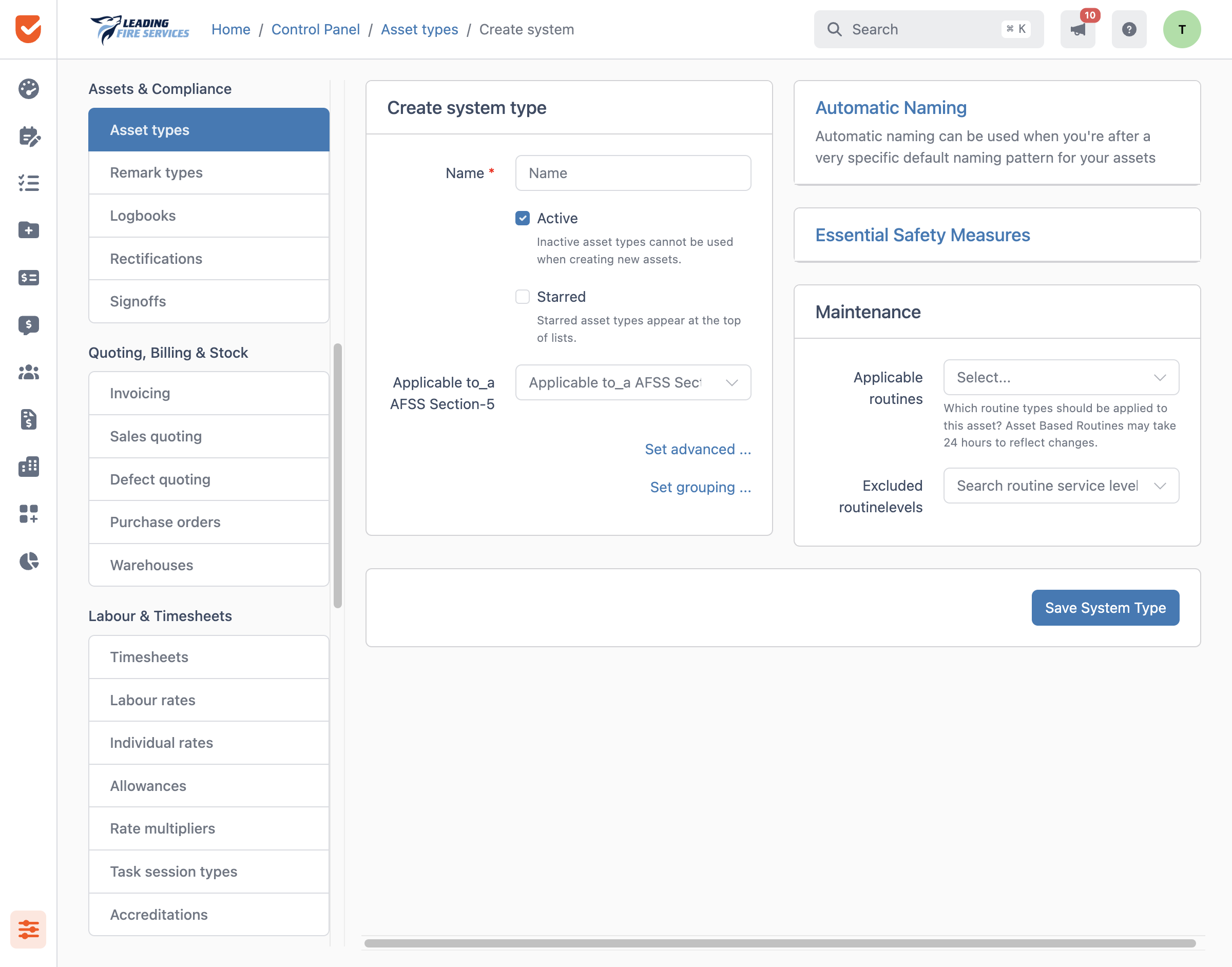
Task: Open the pie chart reports icon
Action: [28, 561]
